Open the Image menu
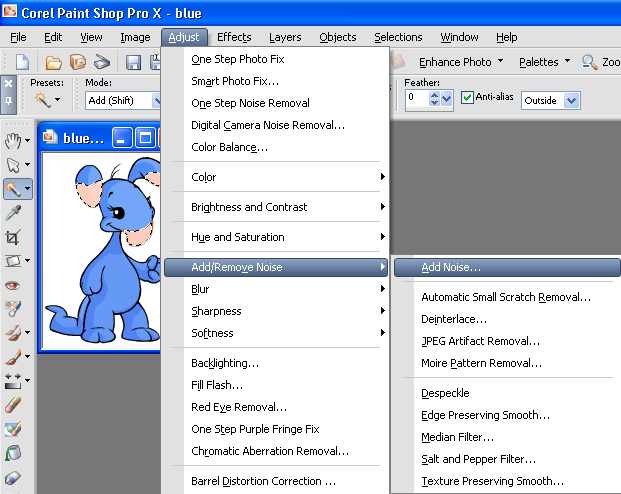This screenshot has height=494, width=621. click(135, 37)
